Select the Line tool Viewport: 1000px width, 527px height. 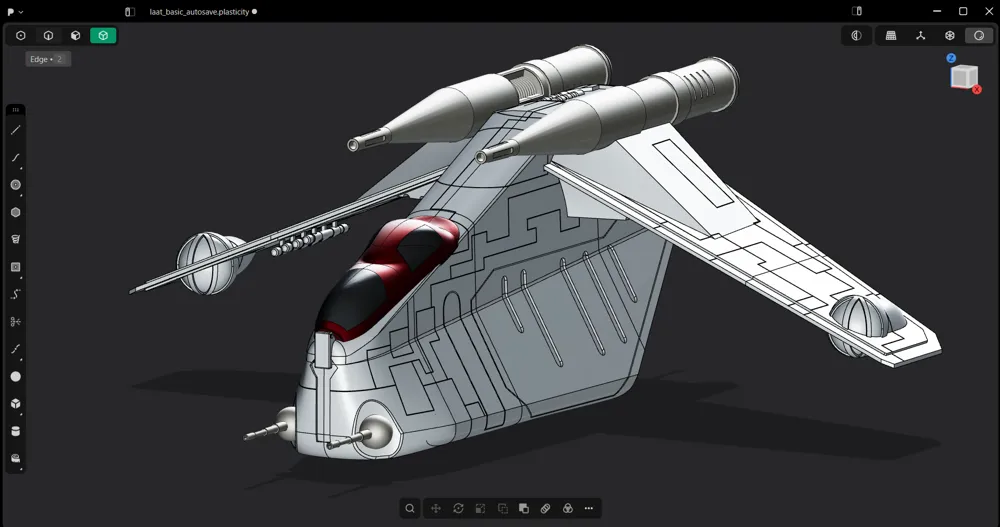tap(16, 130)
